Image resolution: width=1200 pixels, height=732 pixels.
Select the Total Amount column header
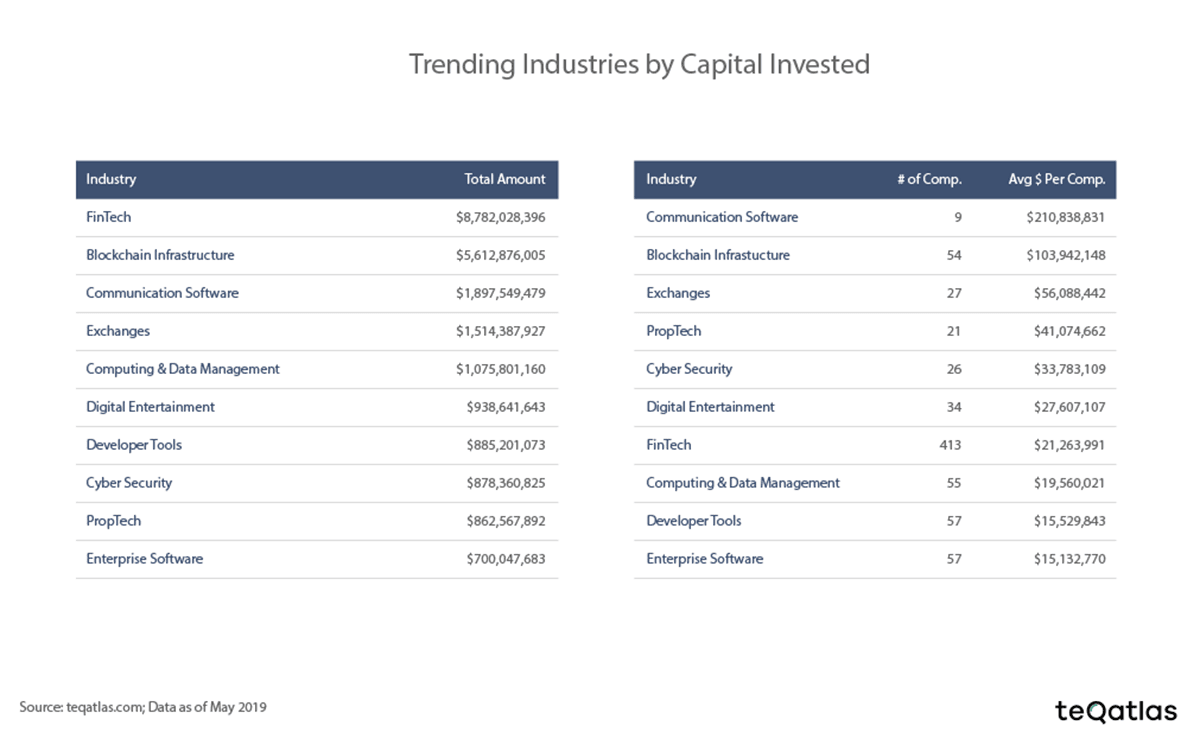tap(505, 180)
